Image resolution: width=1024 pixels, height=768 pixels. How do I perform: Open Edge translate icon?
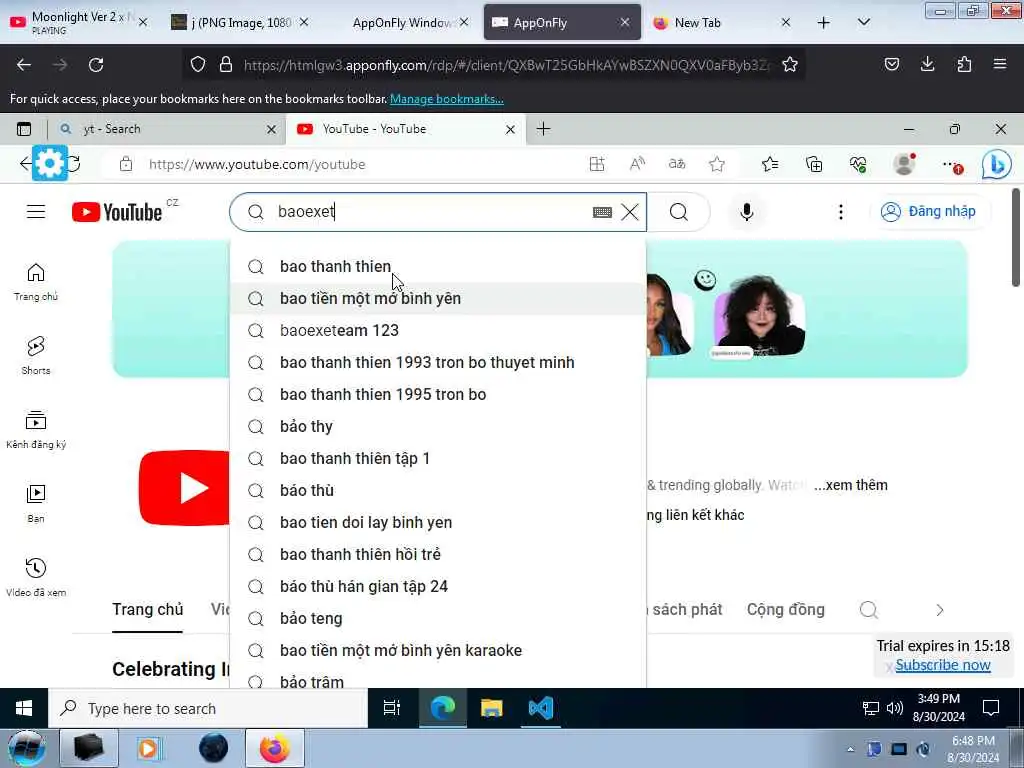(677, 165)
